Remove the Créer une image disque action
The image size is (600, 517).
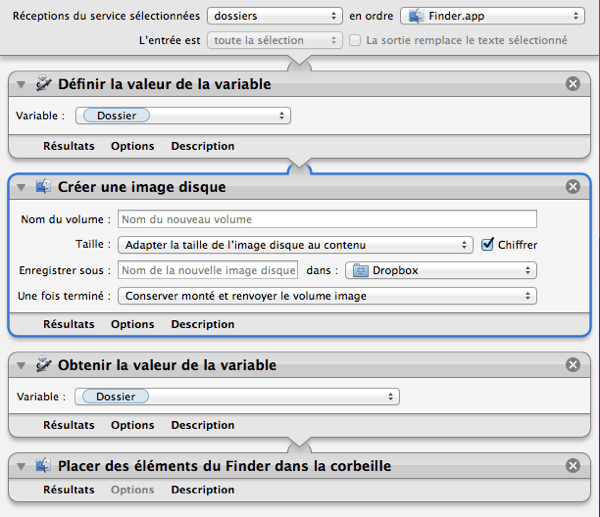click(573, 187)
